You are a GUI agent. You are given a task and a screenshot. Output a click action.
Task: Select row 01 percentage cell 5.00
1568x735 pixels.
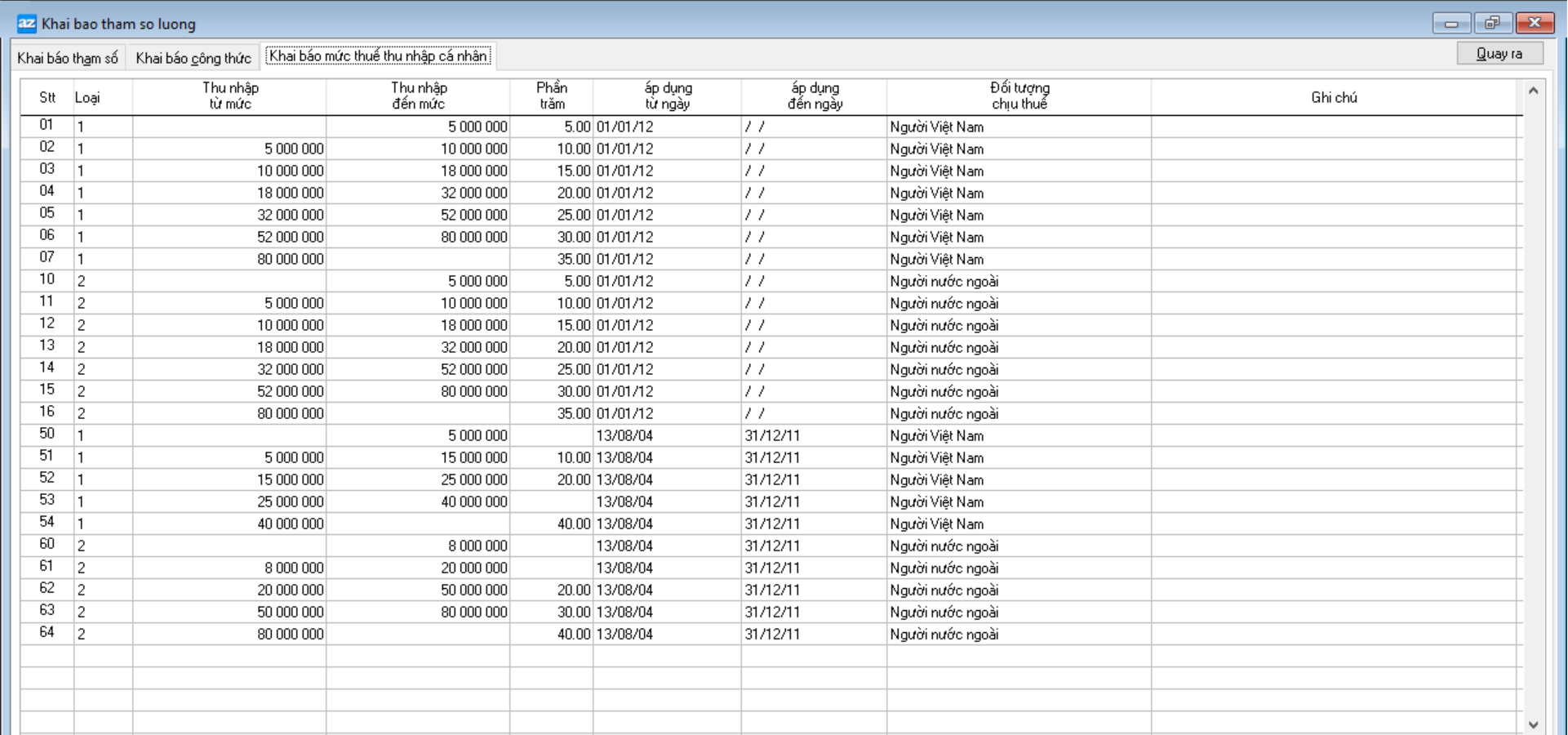[552, 127]
